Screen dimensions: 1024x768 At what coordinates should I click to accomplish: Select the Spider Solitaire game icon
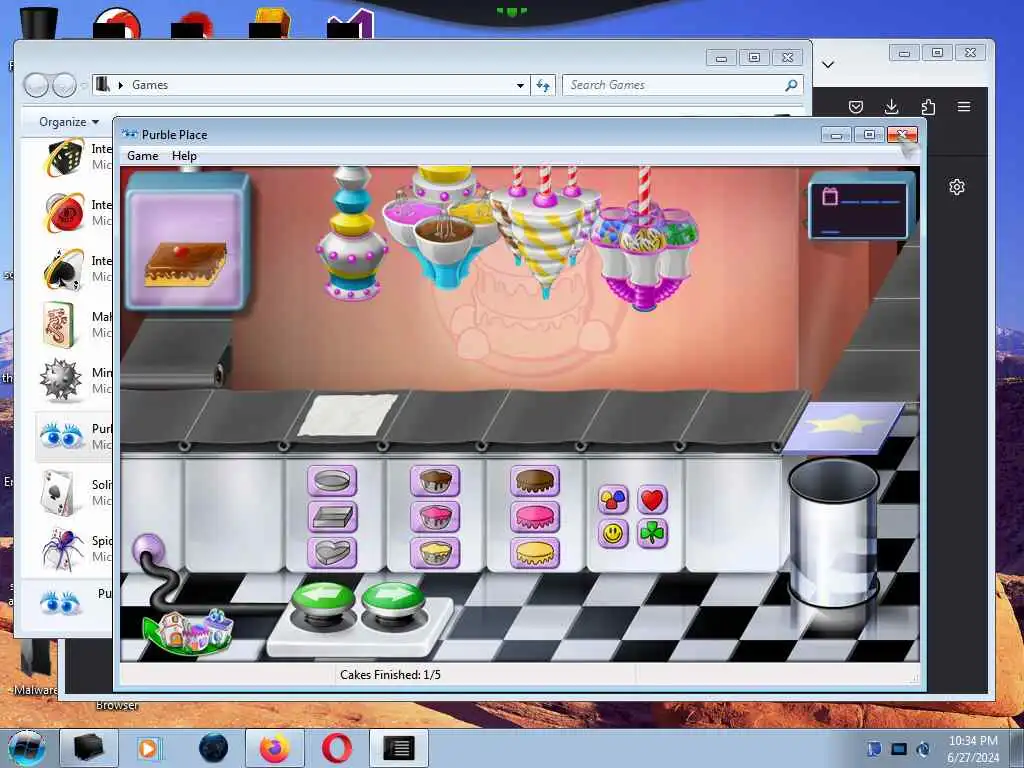point(63,549)
